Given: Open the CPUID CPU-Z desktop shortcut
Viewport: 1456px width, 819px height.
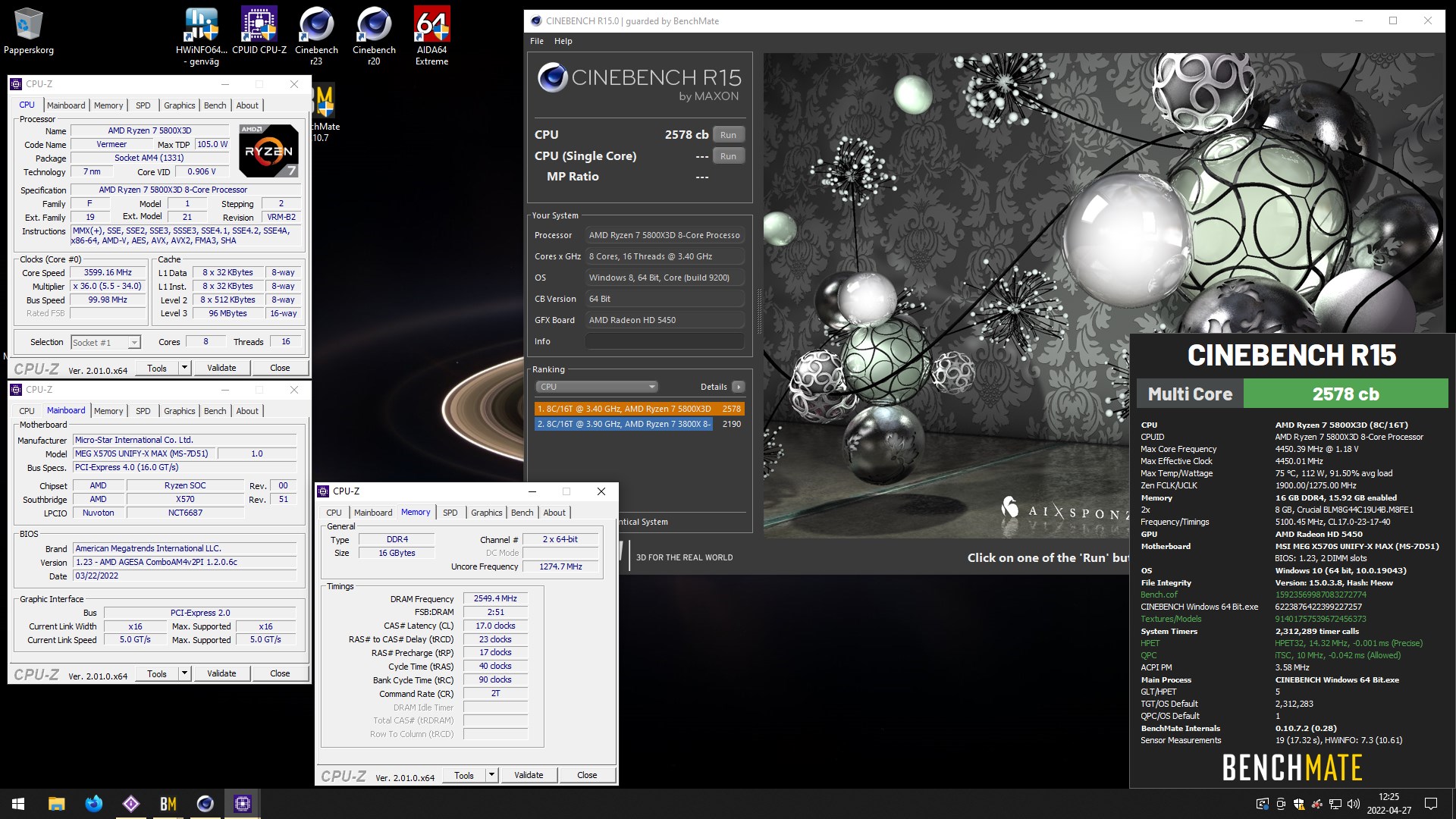Looking at the screenshot, I should 259,30.
